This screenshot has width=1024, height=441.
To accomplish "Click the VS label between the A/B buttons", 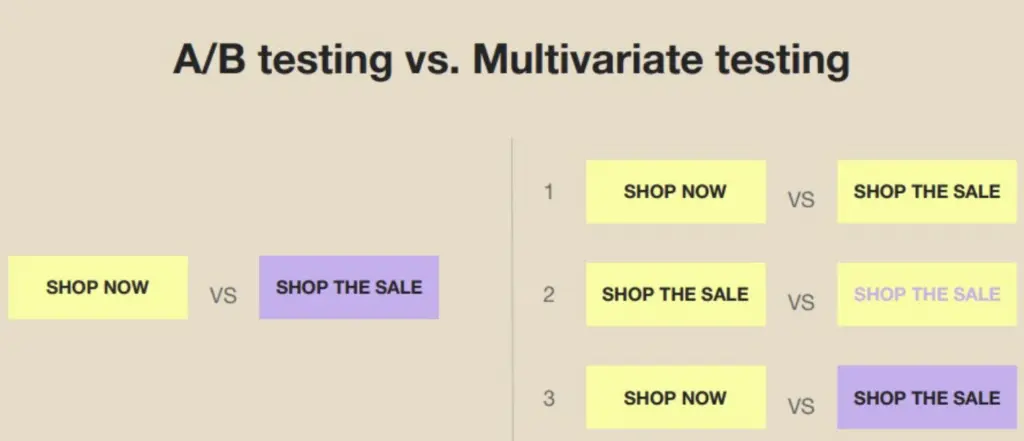I will 223,296.
